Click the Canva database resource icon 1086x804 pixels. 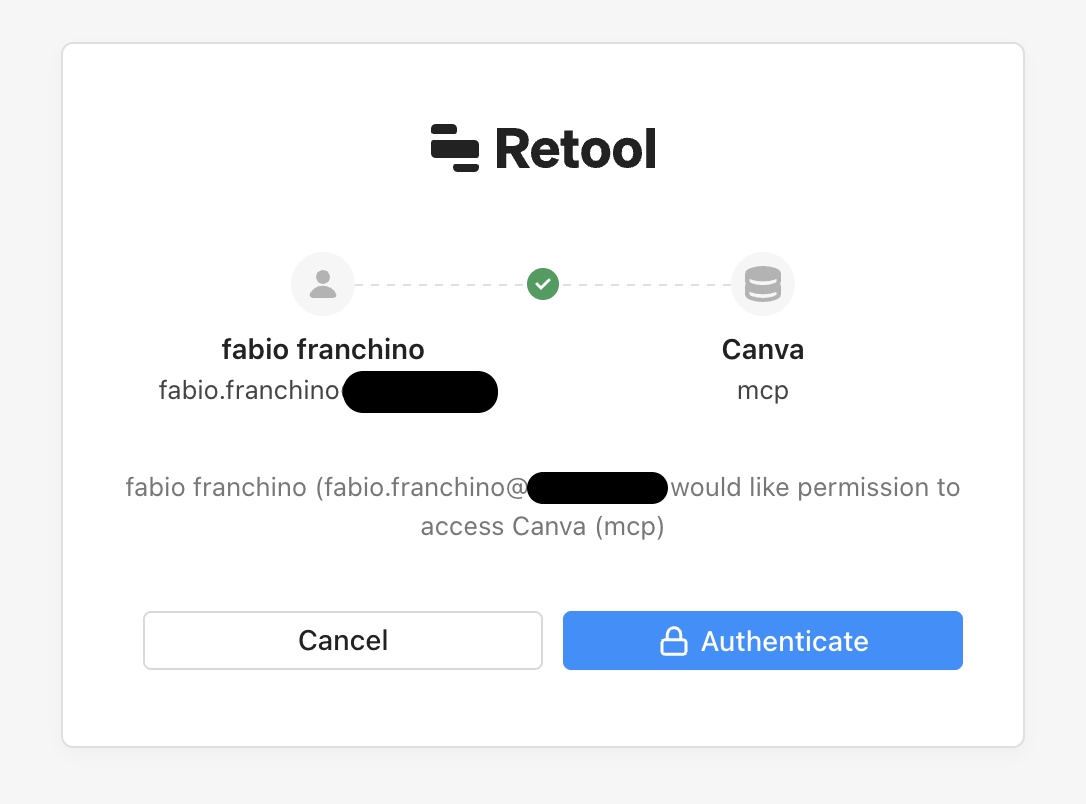[763, 284]
